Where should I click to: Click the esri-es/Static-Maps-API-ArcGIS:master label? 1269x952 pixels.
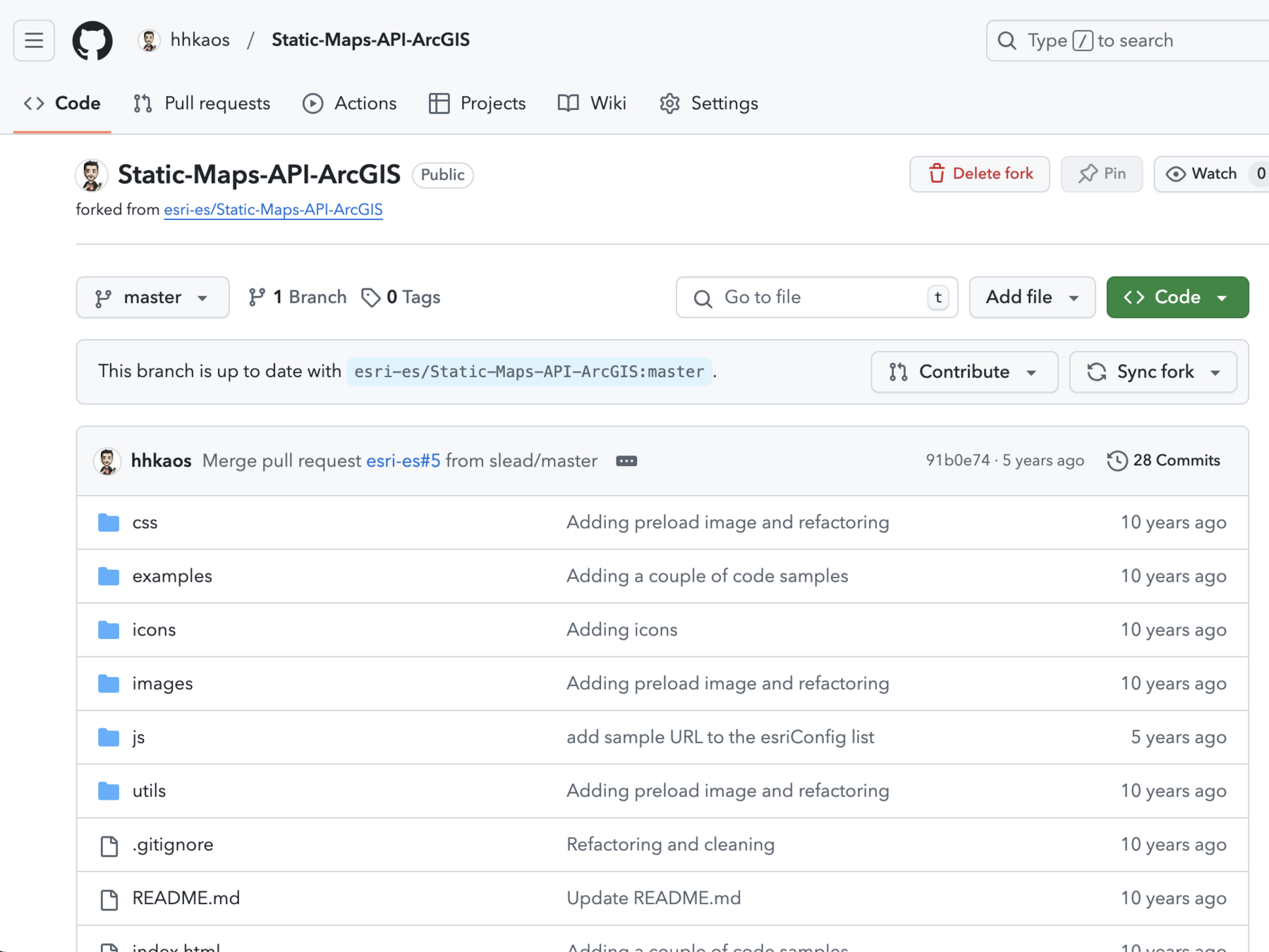pyautogui.click(x=529, y=372)
